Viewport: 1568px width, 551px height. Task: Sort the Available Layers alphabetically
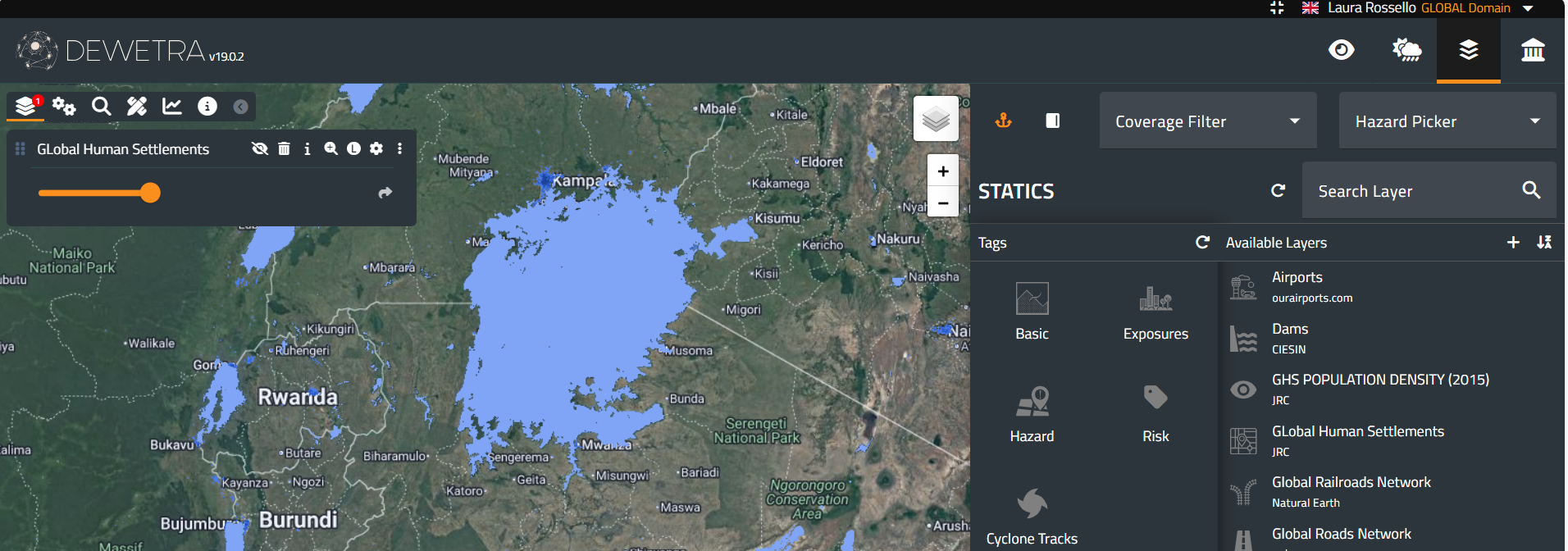click(1544, 242)
